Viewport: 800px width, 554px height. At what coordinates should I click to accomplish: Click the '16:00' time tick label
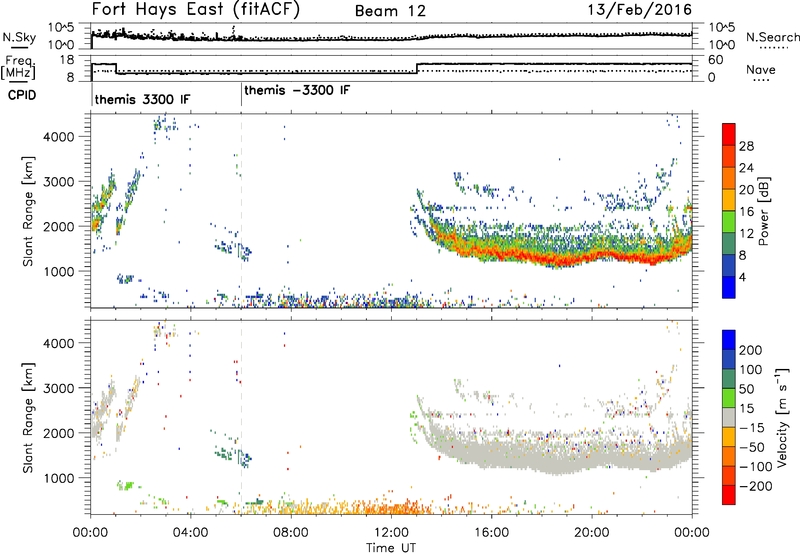491,533
